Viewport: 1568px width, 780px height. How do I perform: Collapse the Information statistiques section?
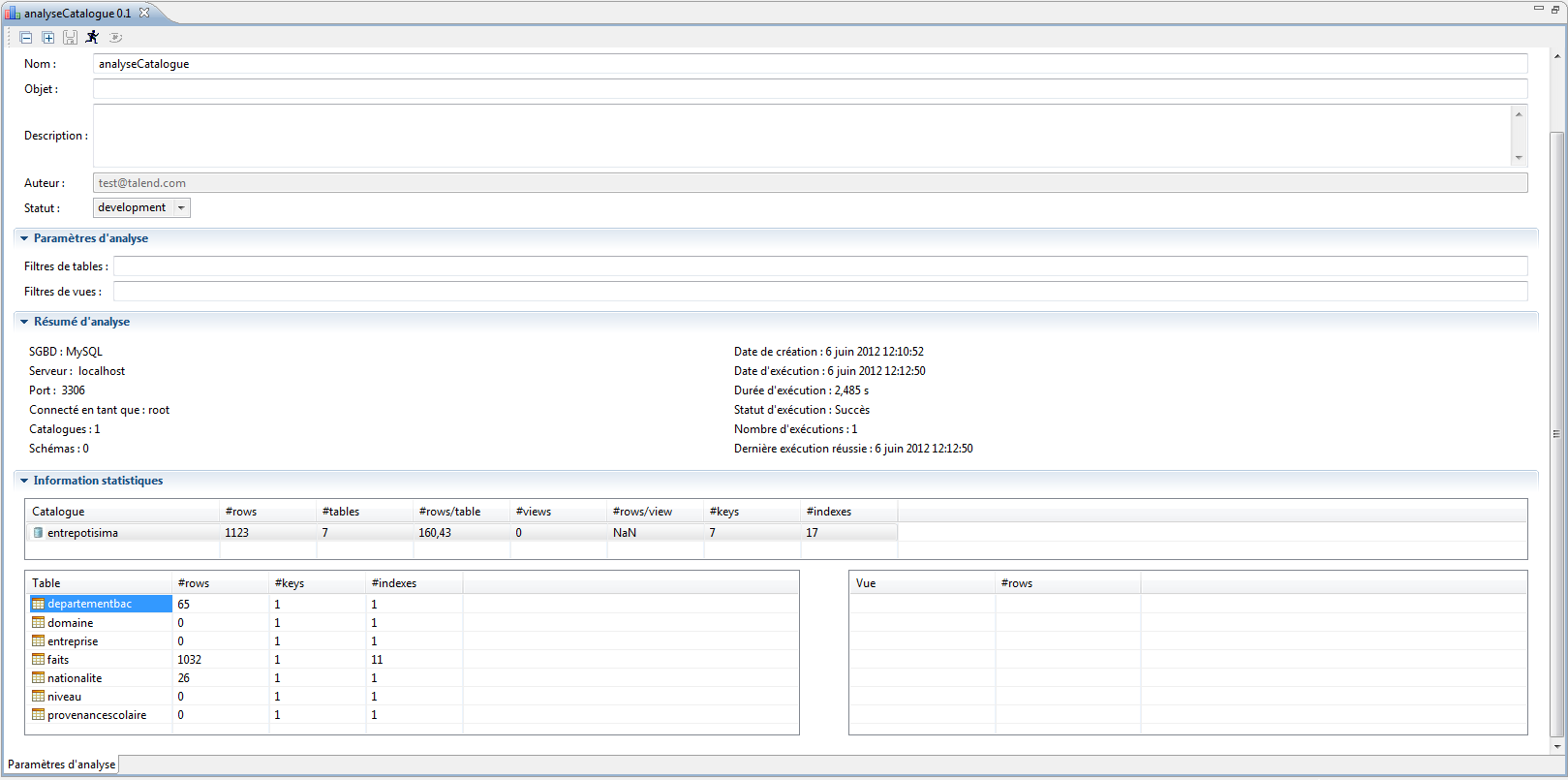[x=24, y=481]
